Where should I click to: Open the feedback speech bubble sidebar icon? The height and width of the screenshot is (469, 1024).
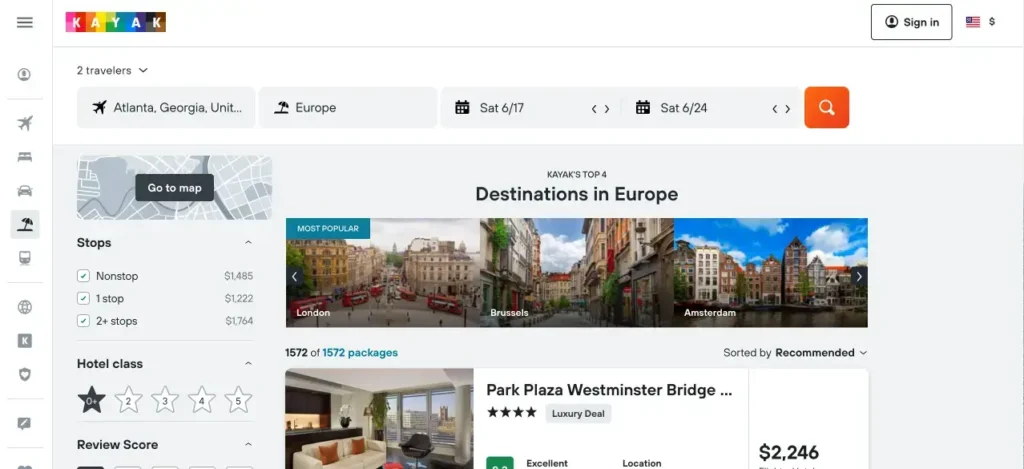(25, 423)
